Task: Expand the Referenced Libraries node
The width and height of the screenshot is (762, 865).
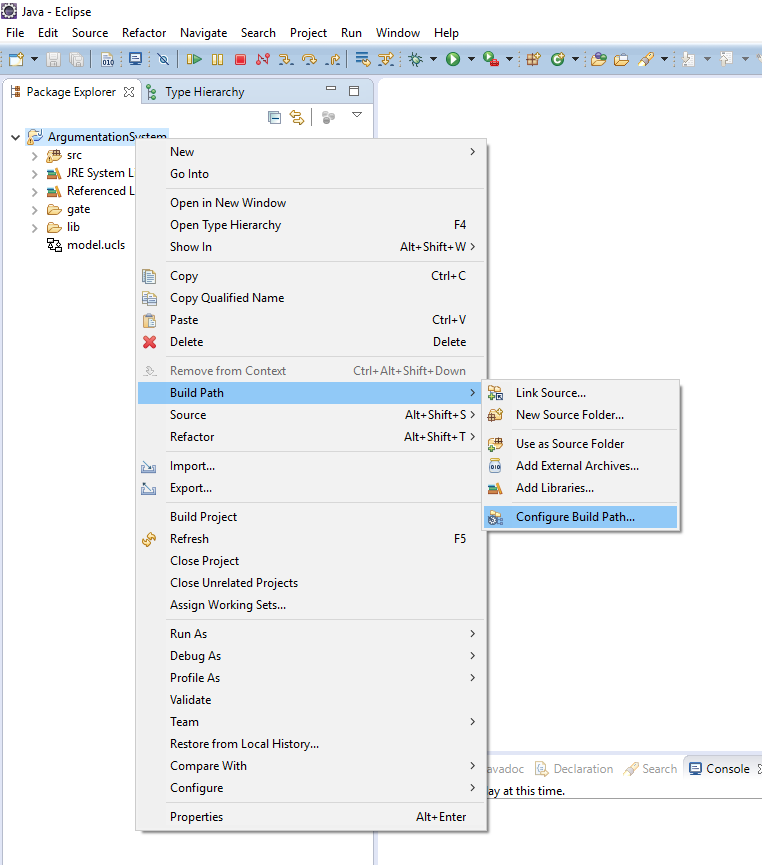Action: [x=34, y=193]
